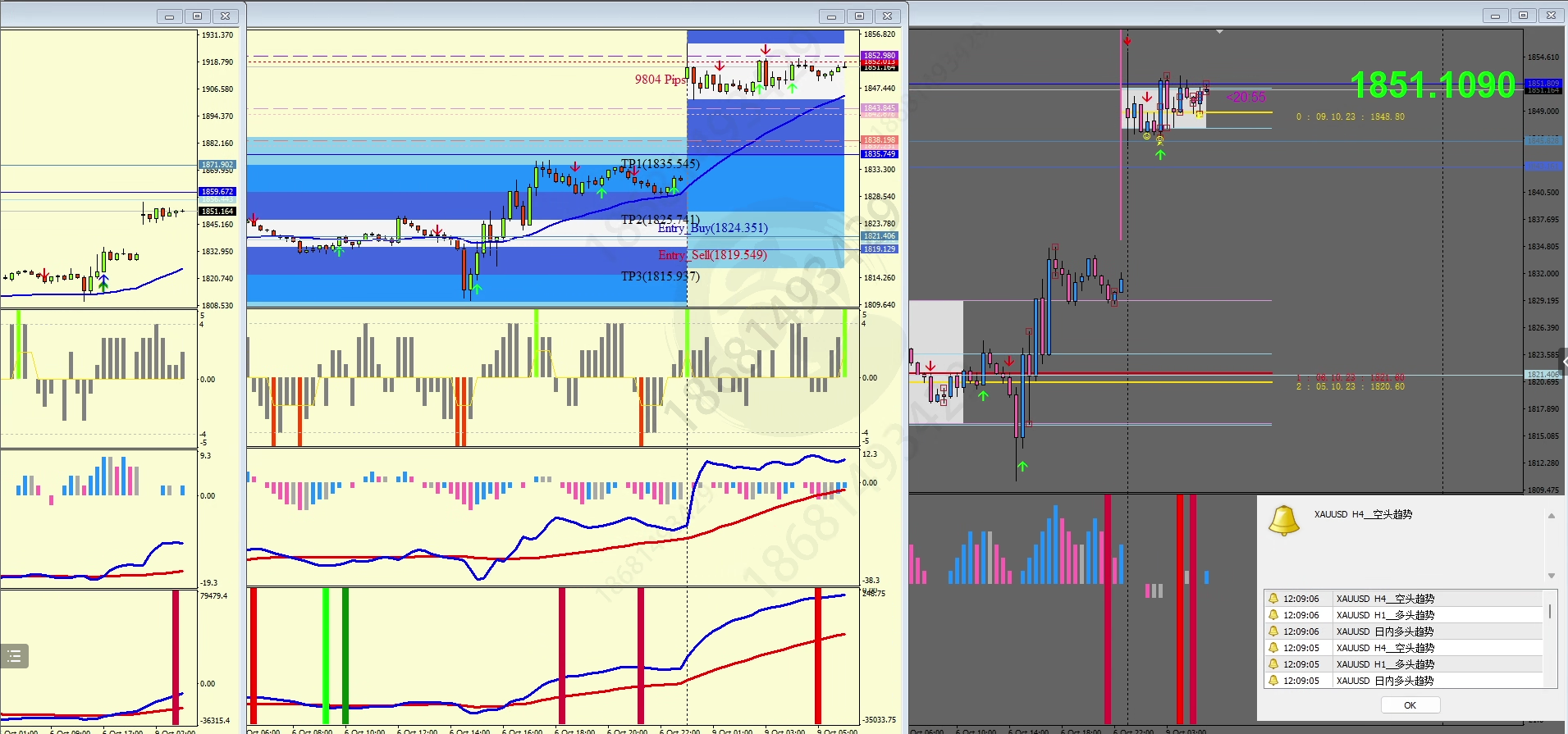This screenshot has height=734, width=1568.
Task: Click chart shift triangle marker atop dark chart
Action: click(x=1219, y=32)
